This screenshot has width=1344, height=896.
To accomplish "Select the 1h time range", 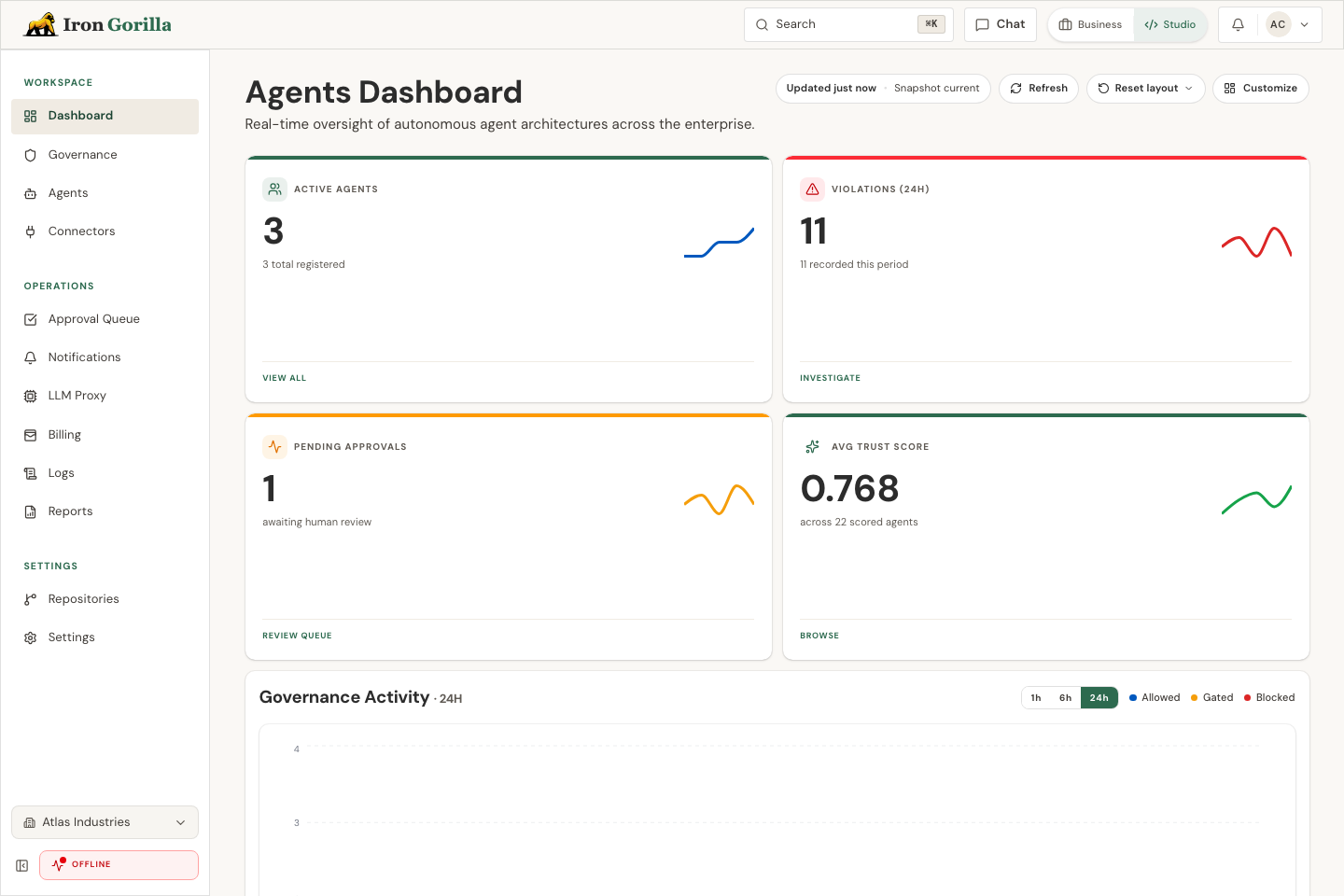I will pyautogui.click(x=1036, y=698).
